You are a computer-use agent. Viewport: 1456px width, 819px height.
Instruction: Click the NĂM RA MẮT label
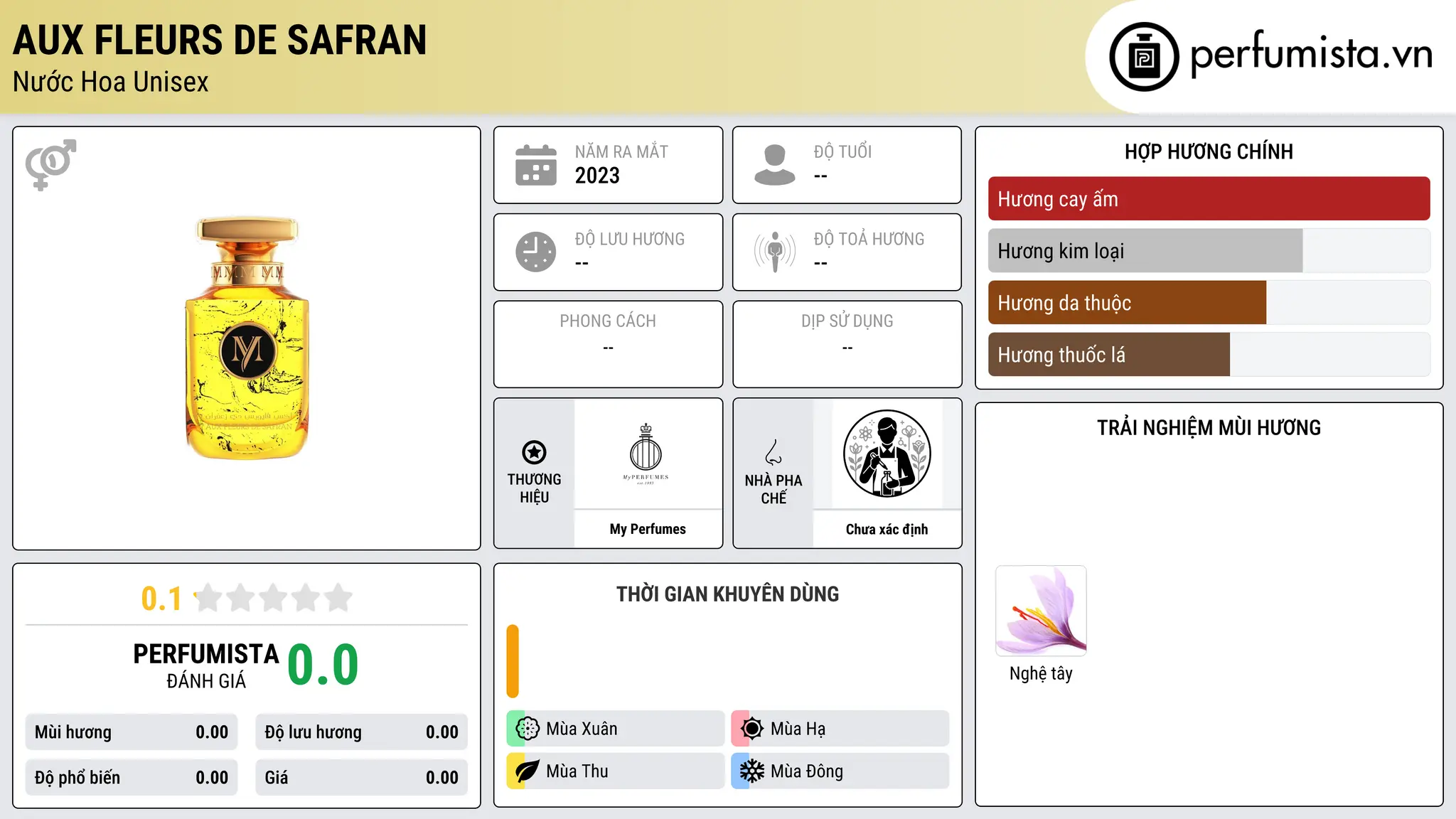click(x=621, y=152)
